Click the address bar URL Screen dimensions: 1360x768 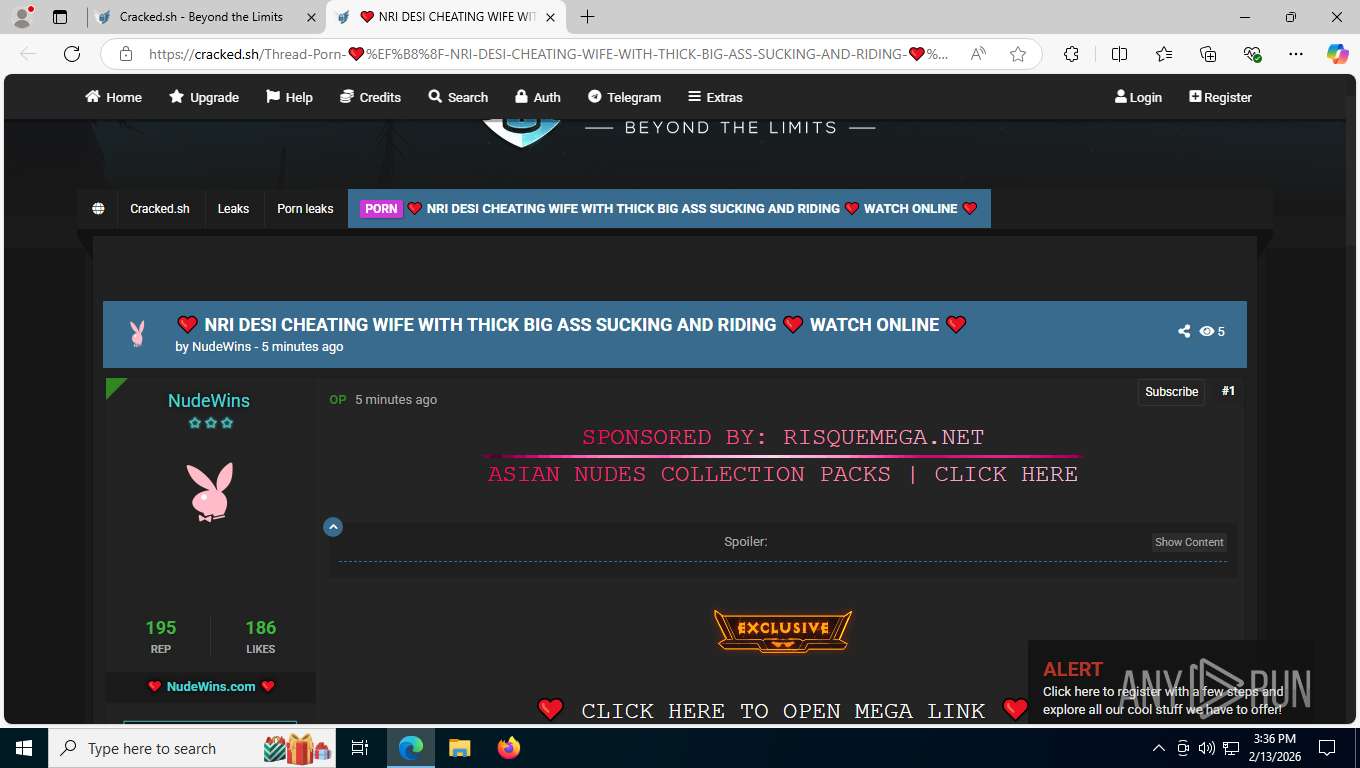click(548, 54)
